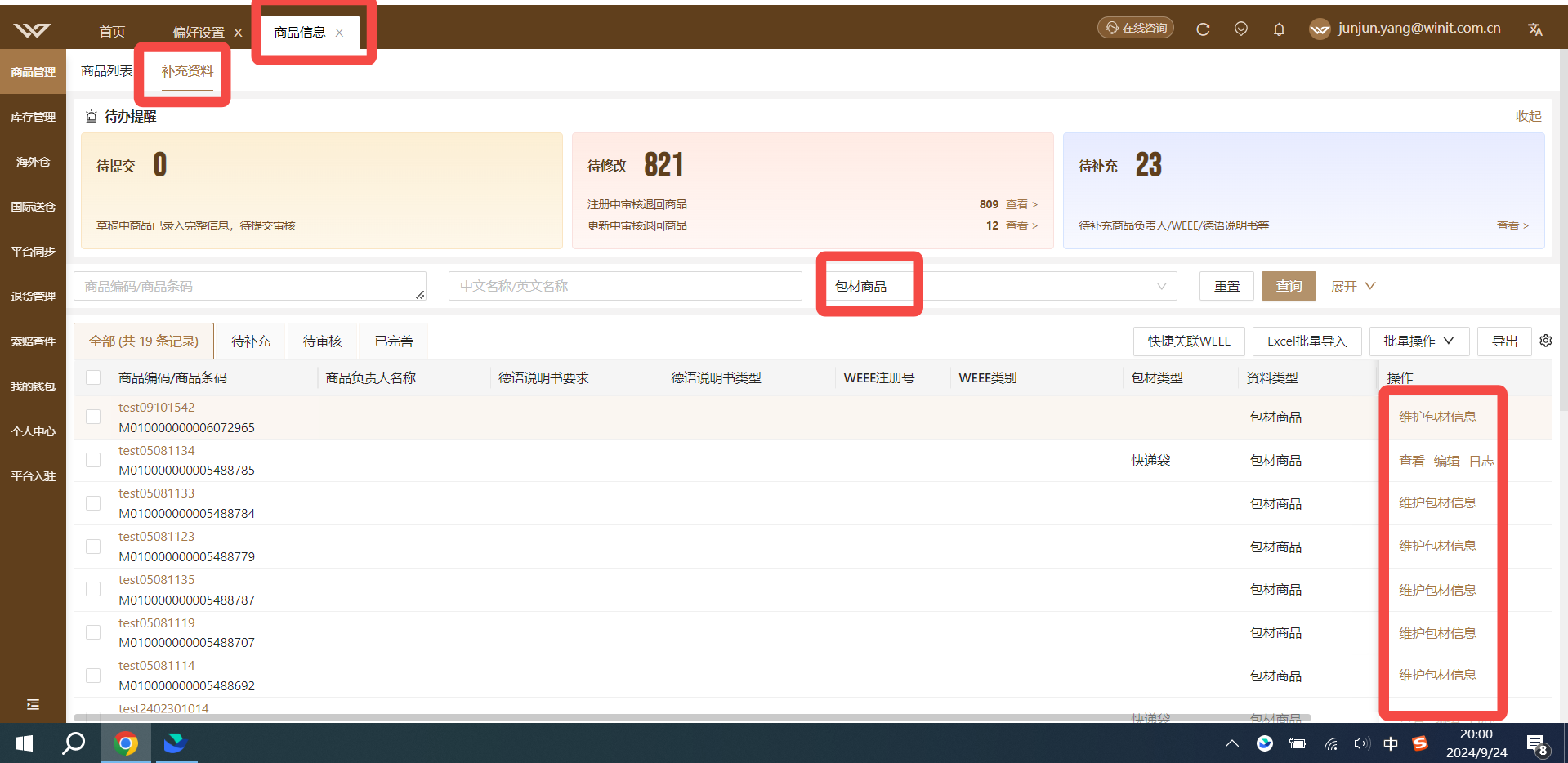Screen dimensions: 1568x763
Task: Close the 商品信息 tab
Action: click(x=339, y=33)
